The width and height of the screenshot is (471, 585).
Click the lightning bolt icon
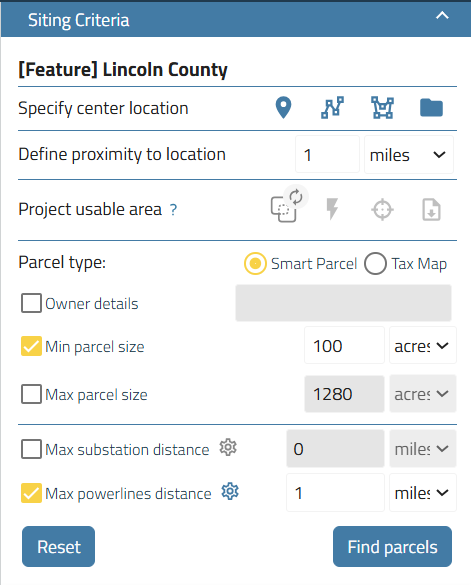332,209
